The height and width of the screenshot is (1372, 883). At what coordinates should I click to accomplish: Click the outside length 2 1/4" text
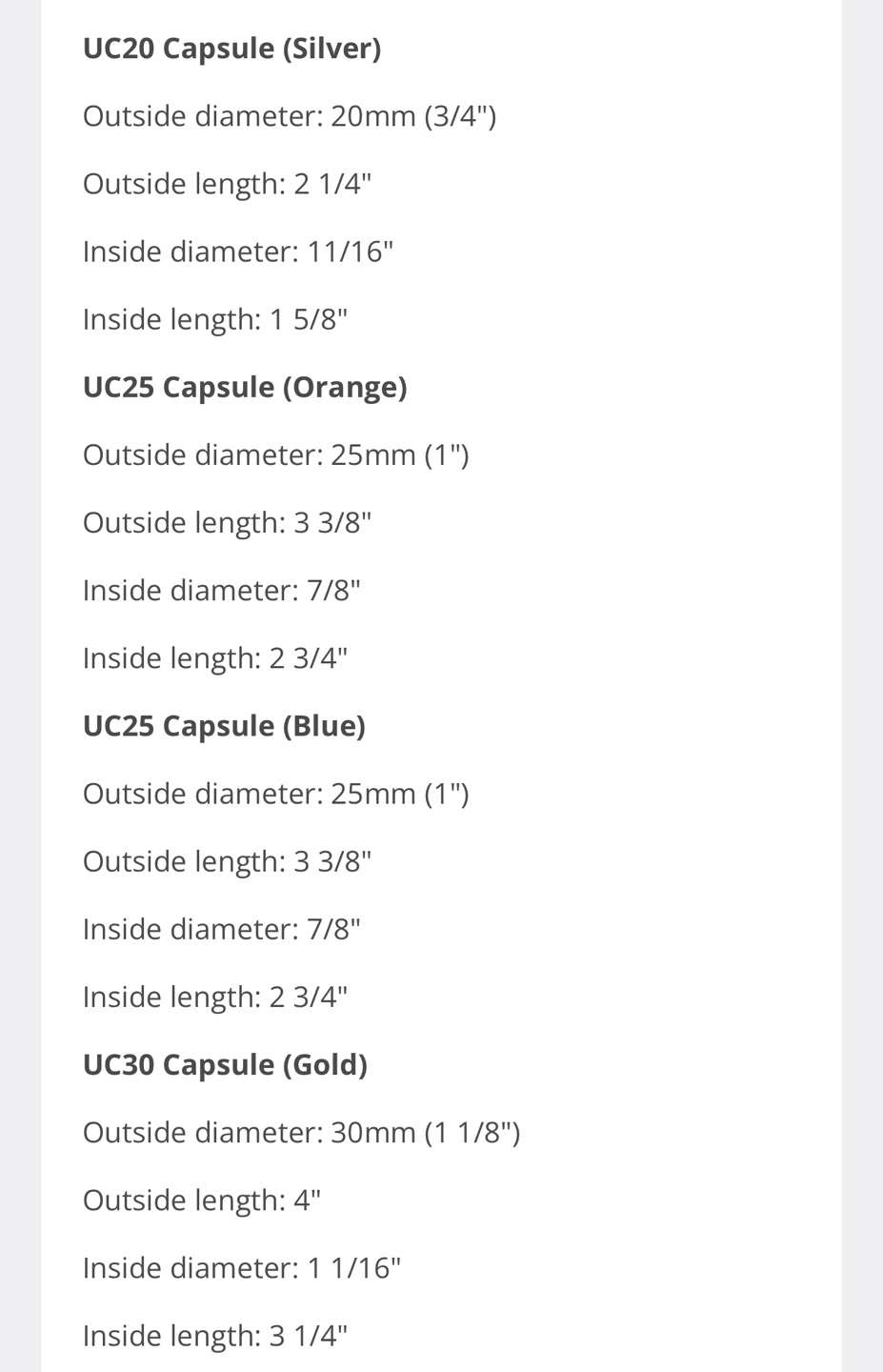227,184
